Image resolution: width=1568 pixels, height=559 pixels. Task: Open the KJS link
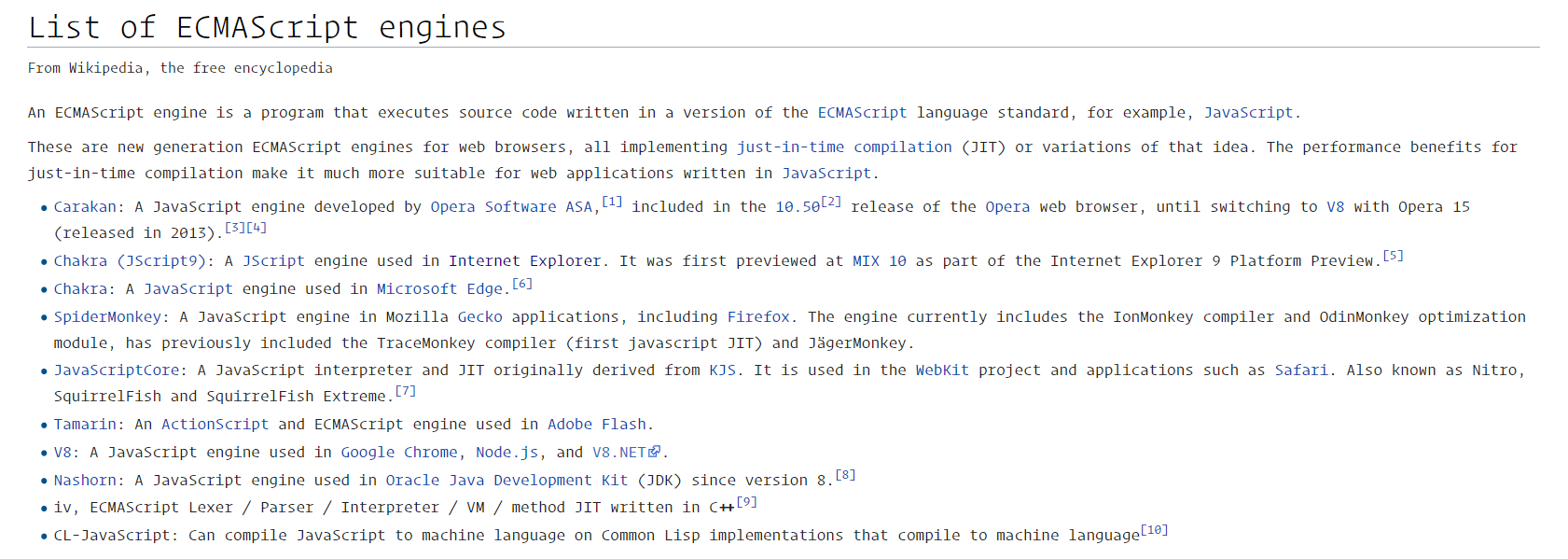(x=722, y=370)
